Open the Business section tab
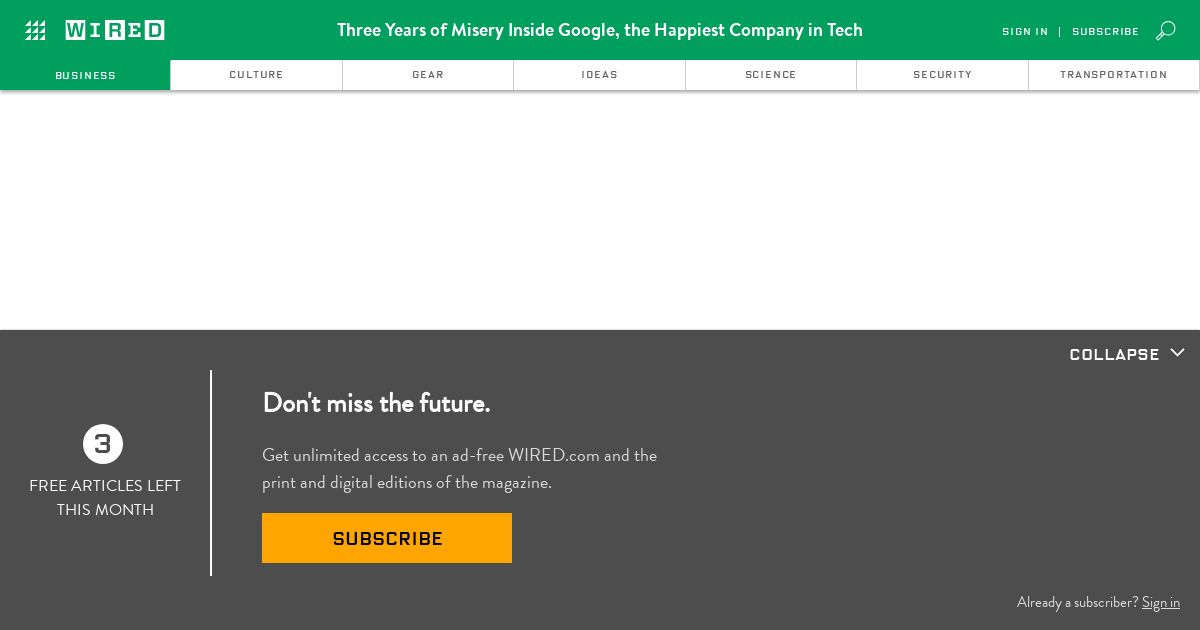Viewport: 1200px width, 630px height. click(x=85, y=75)
